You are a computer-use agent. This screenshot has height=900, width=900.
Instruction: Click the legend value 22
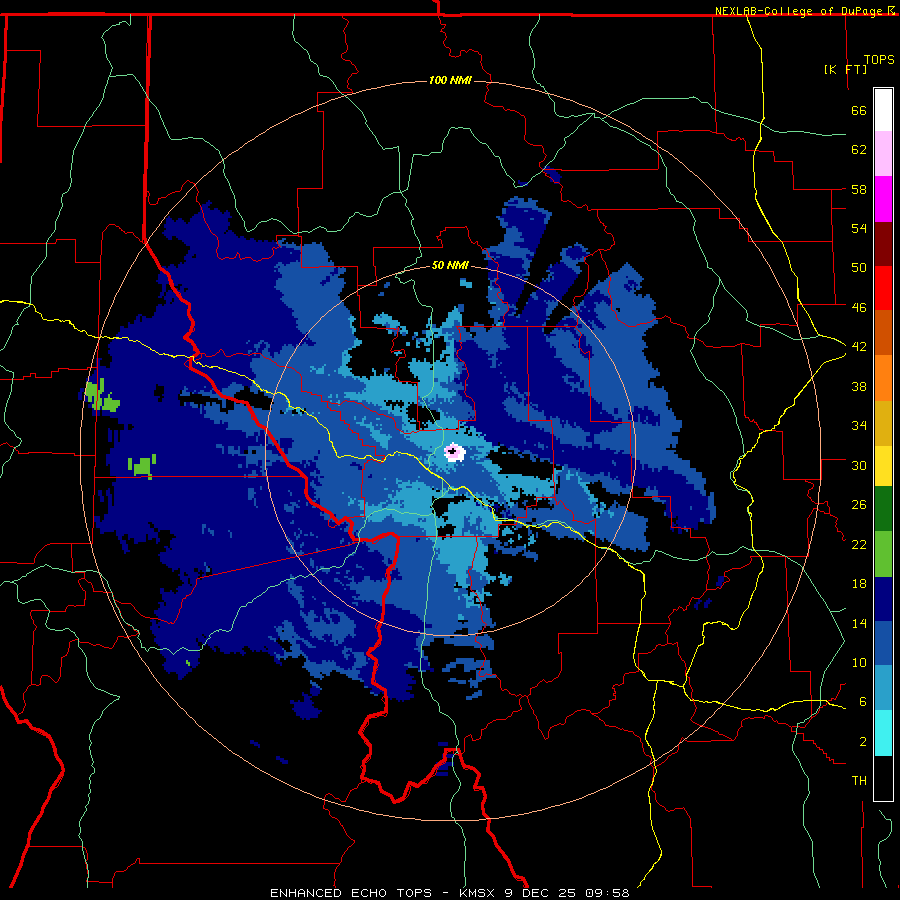pyautogui.click(x=859, y=544)
